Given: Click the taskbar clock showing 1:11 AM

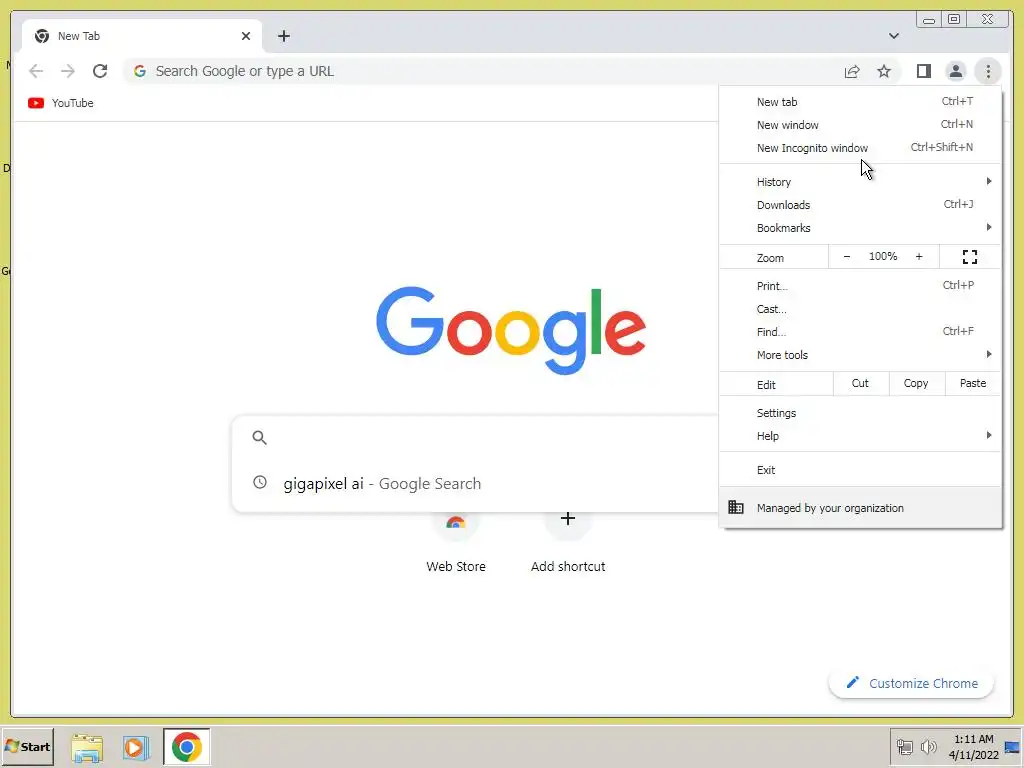Looking at the screenshot, I should pos(974,746).
